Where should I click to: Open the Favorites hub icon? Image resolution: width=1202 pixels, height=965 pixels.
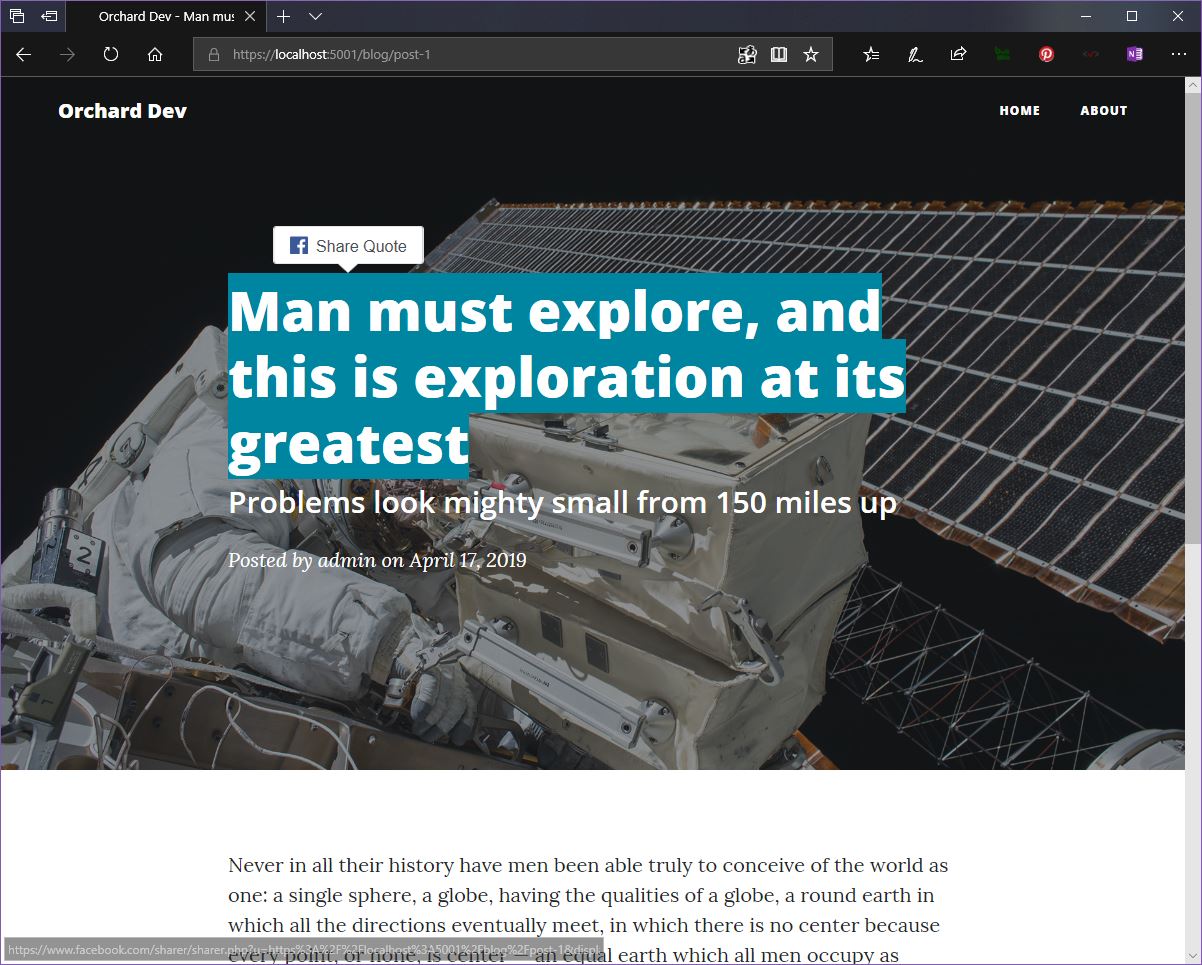coord(871,55)
